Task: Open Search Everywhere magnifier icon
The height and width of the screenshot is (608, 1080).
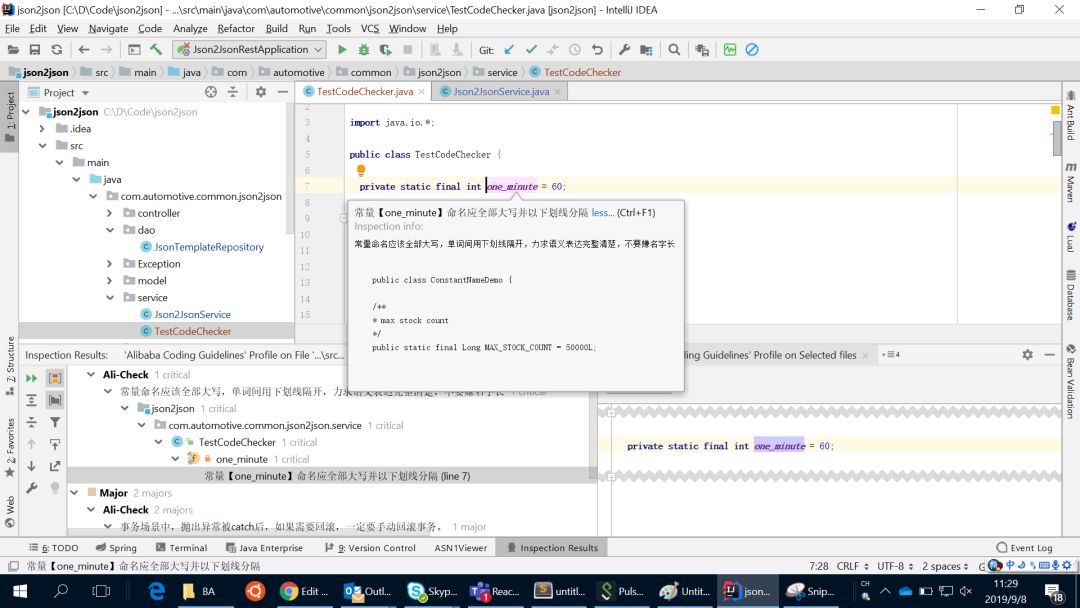Action: pos(674,49)
